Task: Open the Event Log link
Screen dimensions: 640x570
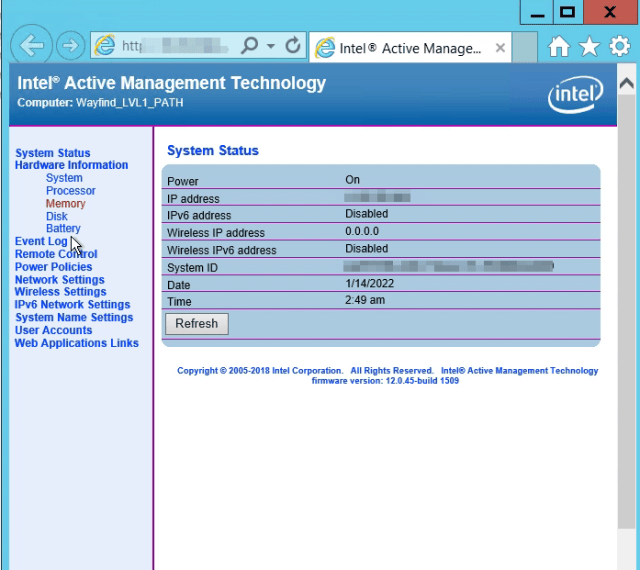Action: pos(41,241)
